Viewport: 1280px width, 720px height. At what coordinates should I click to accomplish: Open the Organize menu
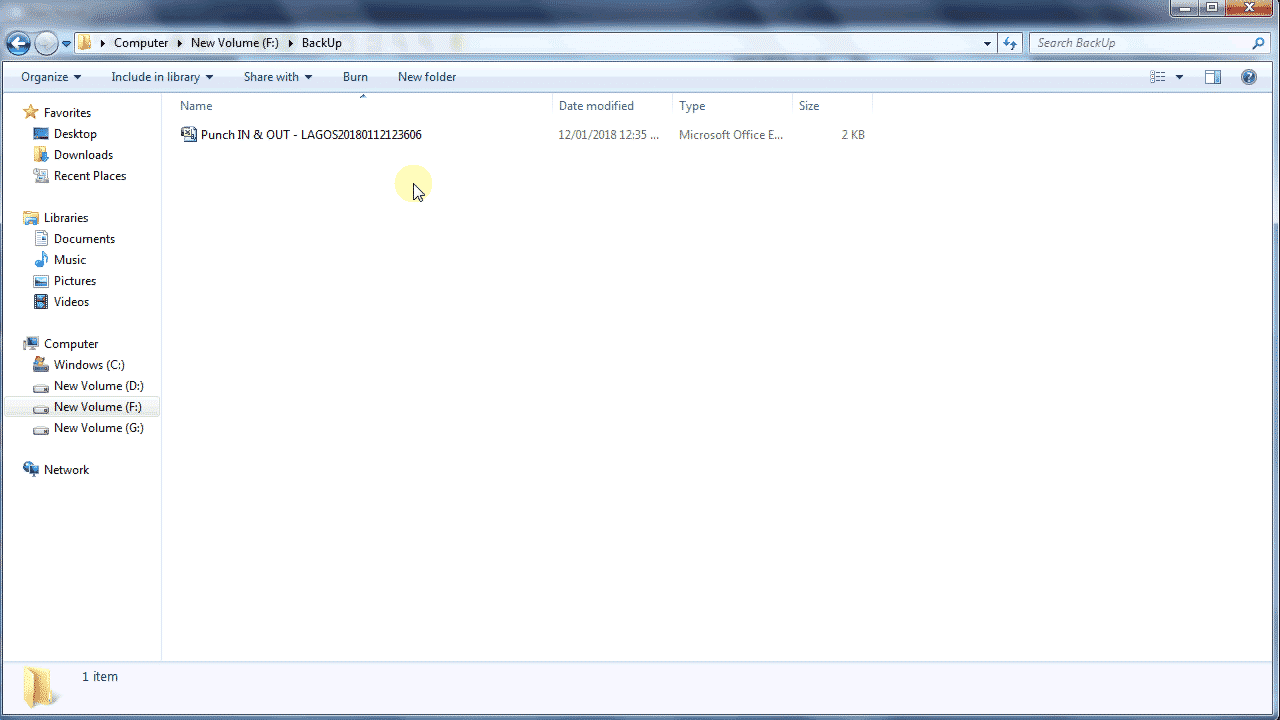(51, 77)
